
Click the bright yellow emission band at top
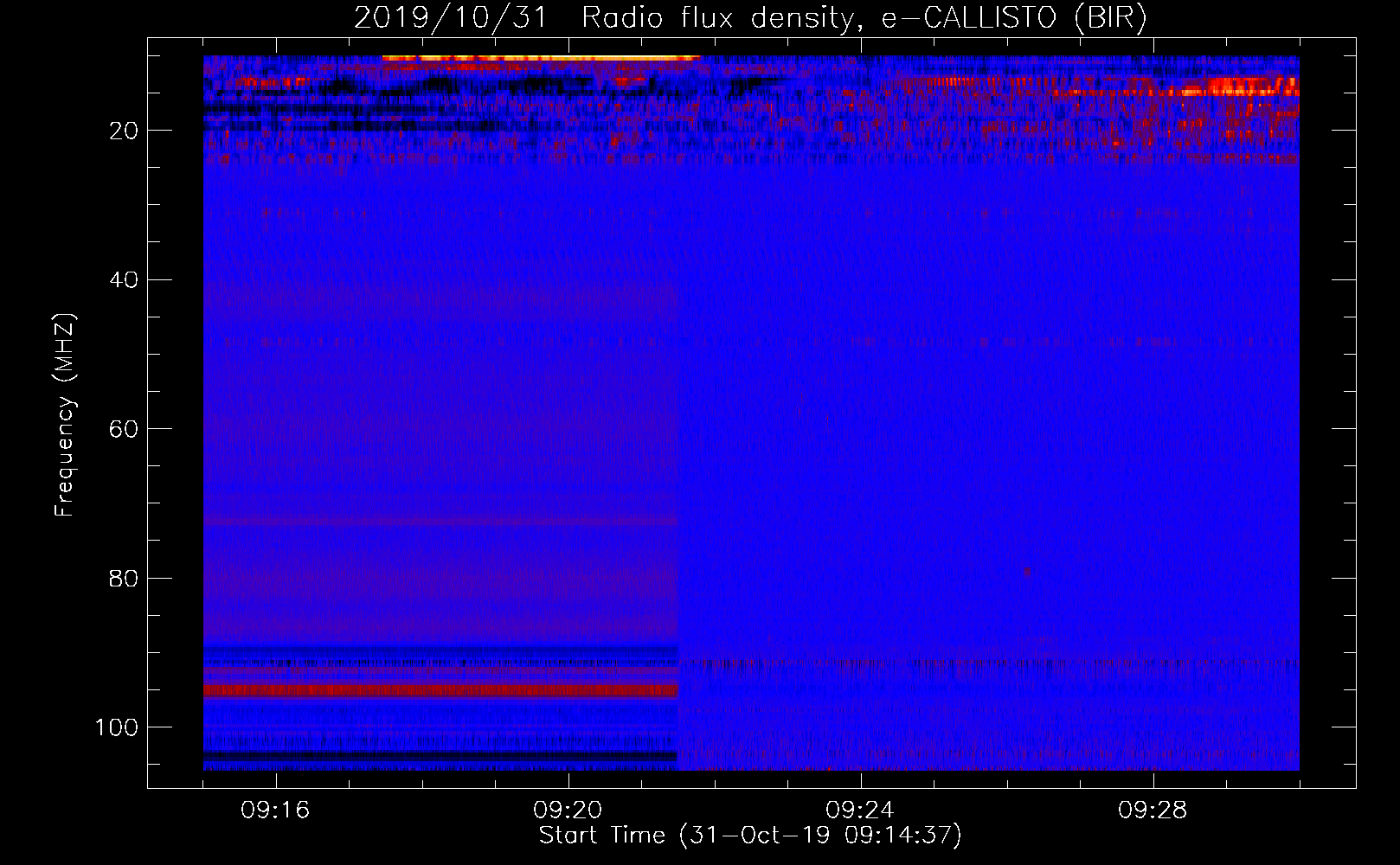[x=541, y=58]
